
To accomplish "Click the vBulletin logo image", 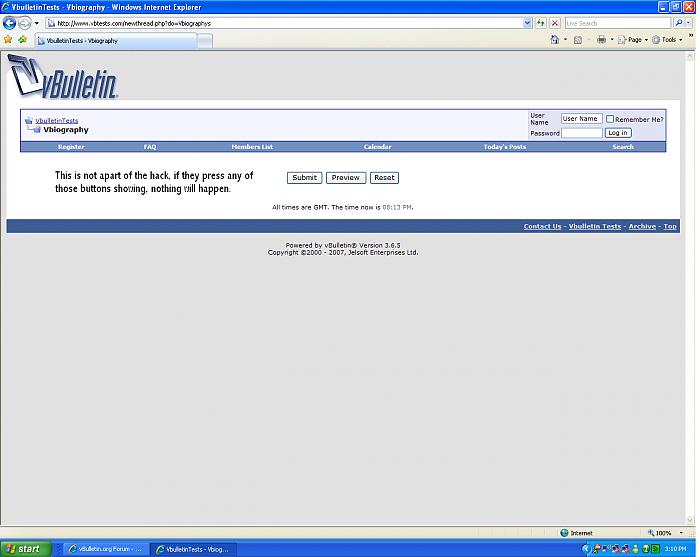I will 63,79.
